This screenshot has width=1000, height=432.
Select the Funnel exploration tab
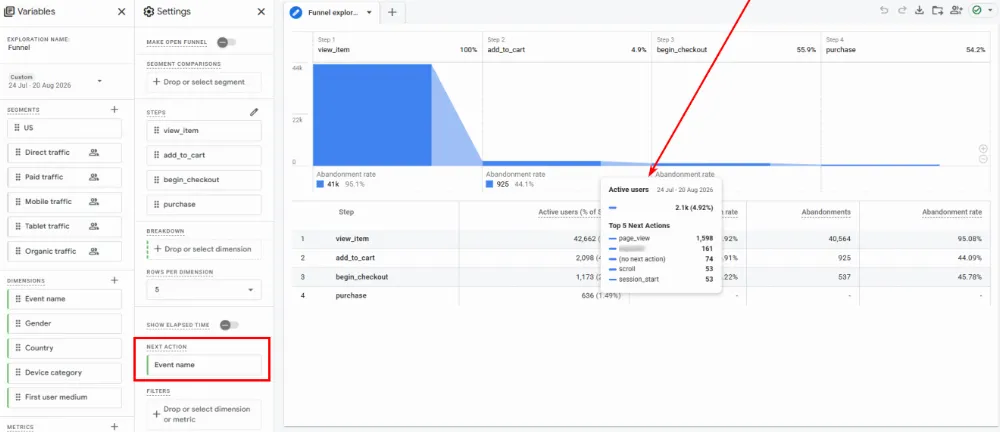(x=332, y=12)
